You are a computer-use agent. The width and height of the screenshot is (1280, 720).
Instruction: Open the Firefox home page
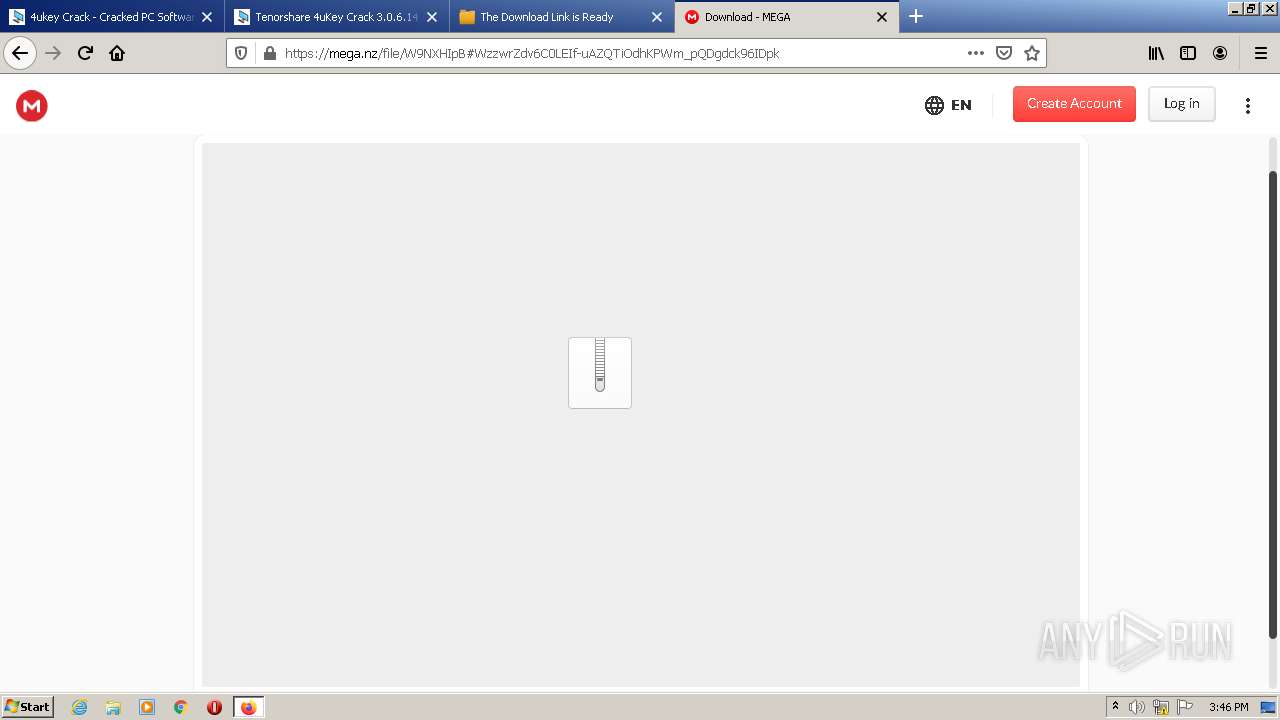[117, 53]
